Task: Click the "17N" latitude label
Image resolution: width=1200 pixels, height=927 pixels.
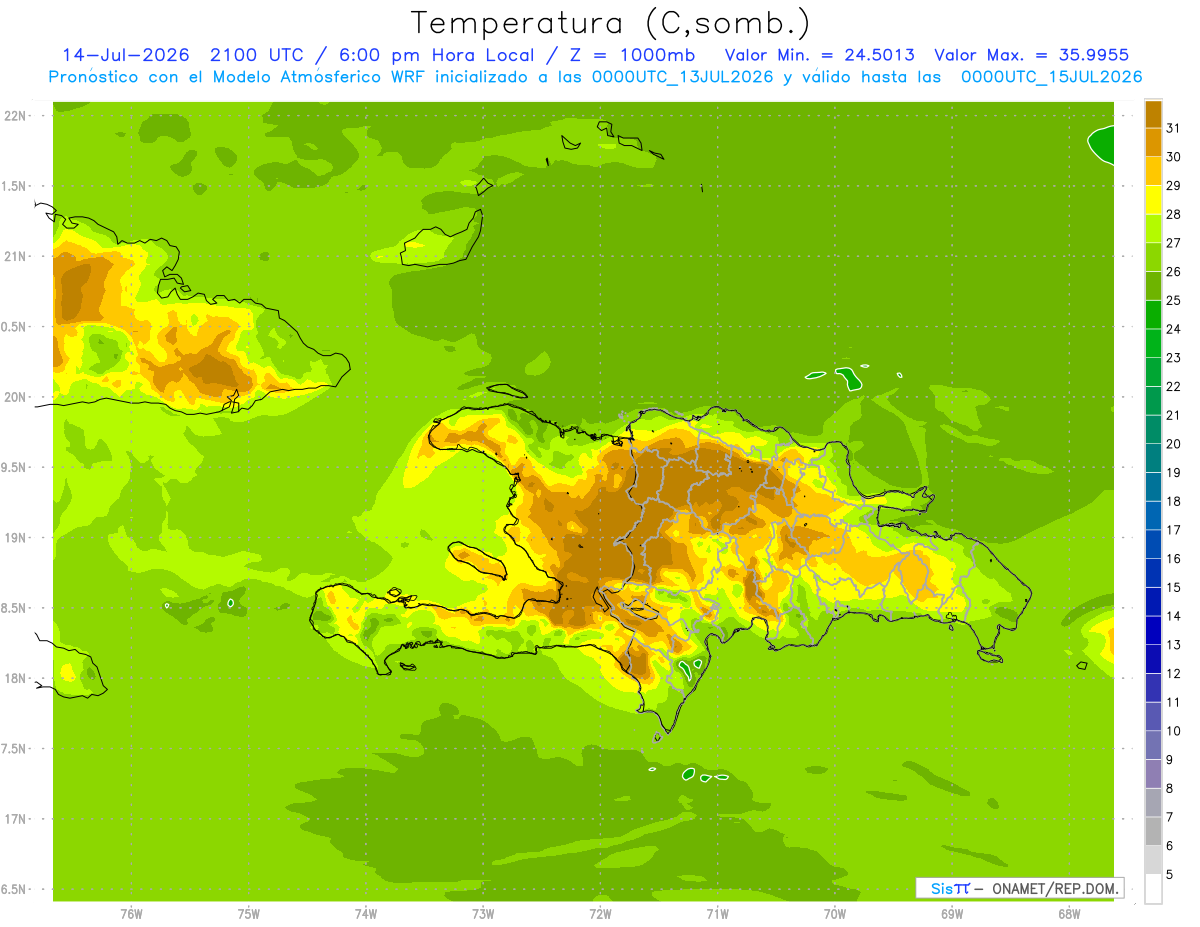Action: (16, 819)
